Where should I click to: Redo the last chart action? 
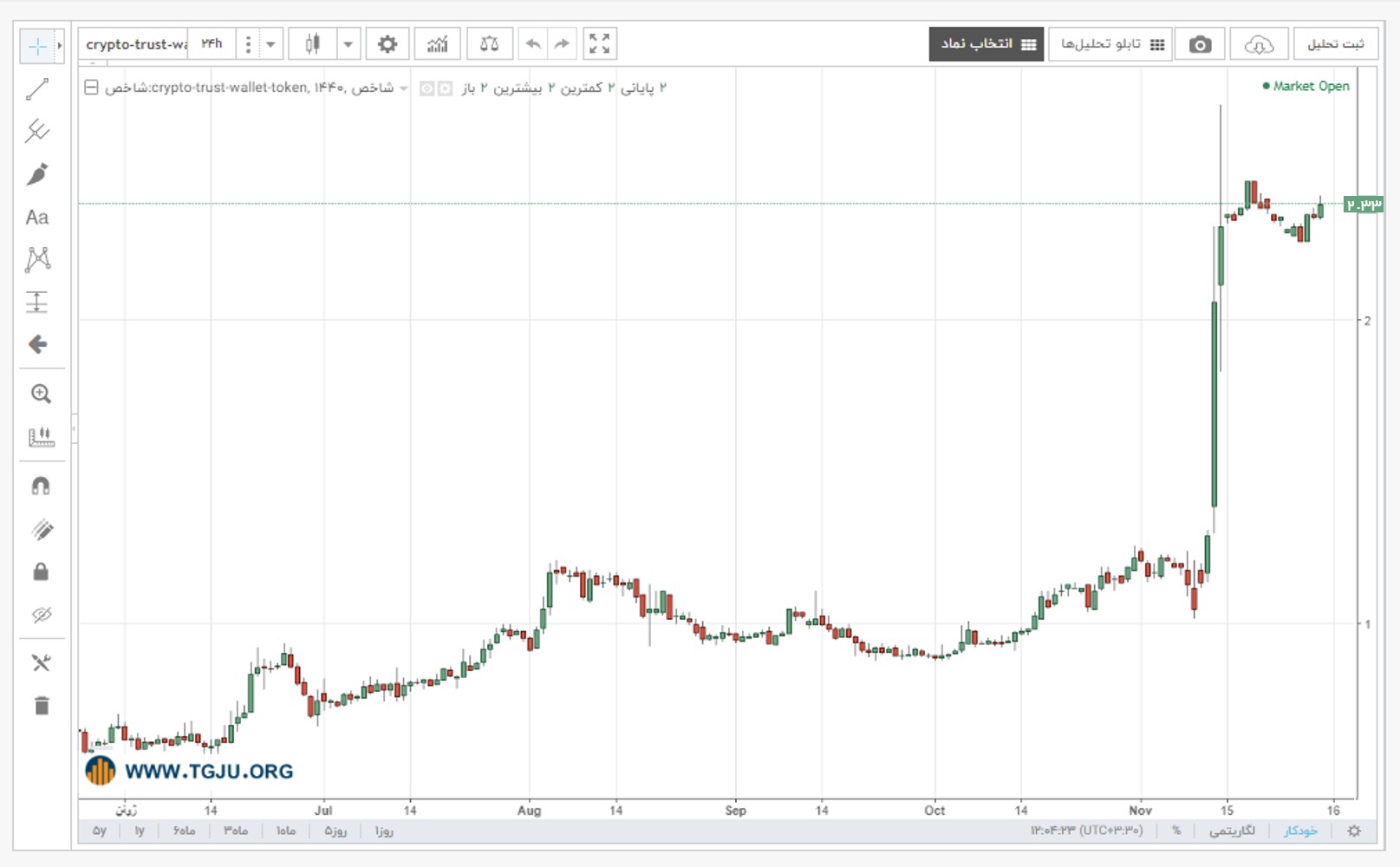(562, 43)
